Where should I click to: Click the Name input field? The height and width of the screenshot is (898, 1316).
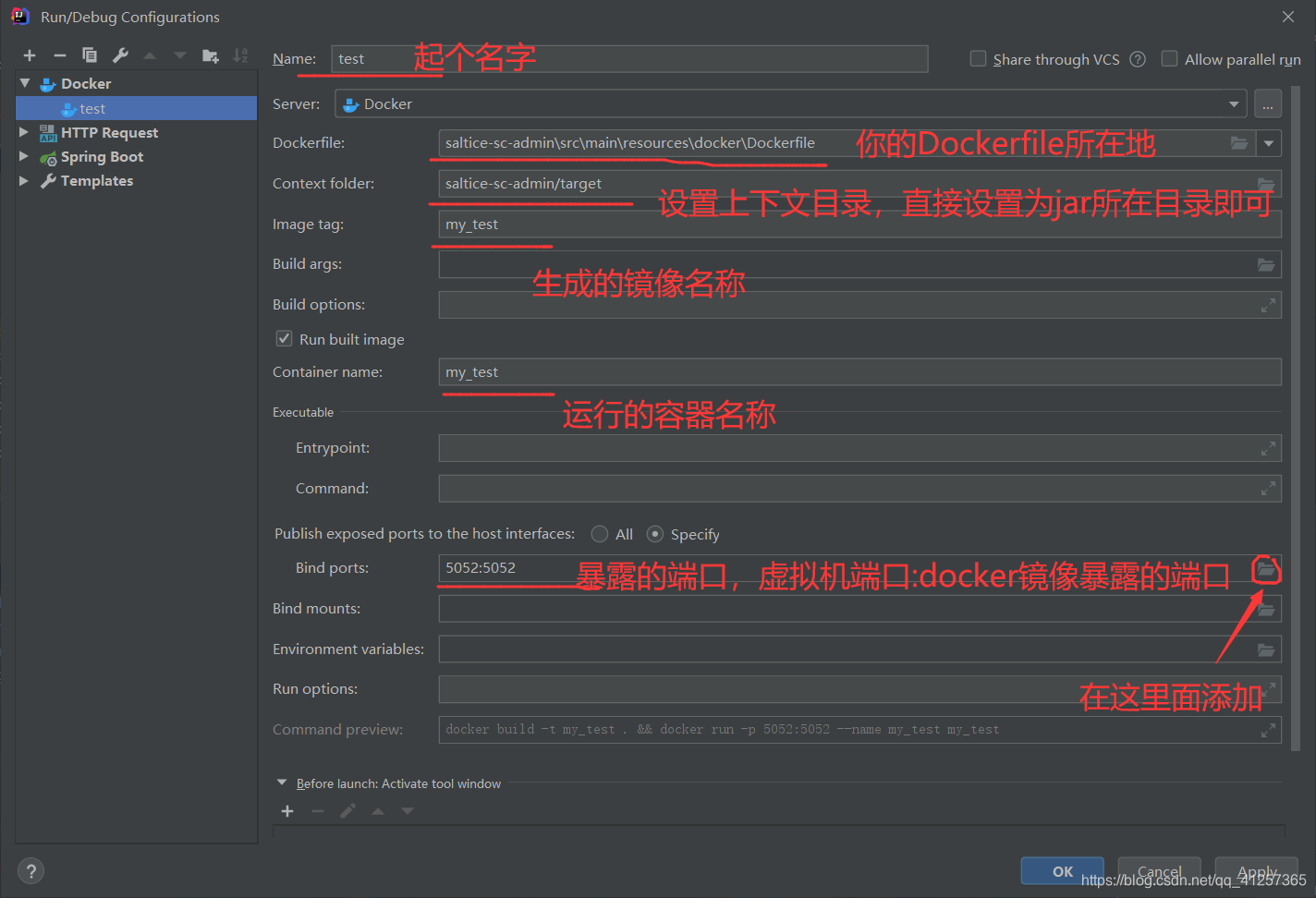629,59
